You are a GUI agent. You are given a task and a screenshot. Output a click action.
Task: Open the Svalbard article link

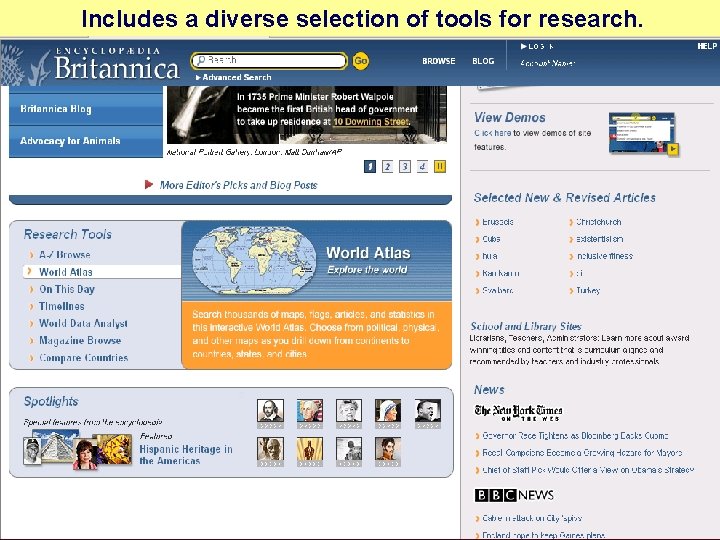(498, 290)
